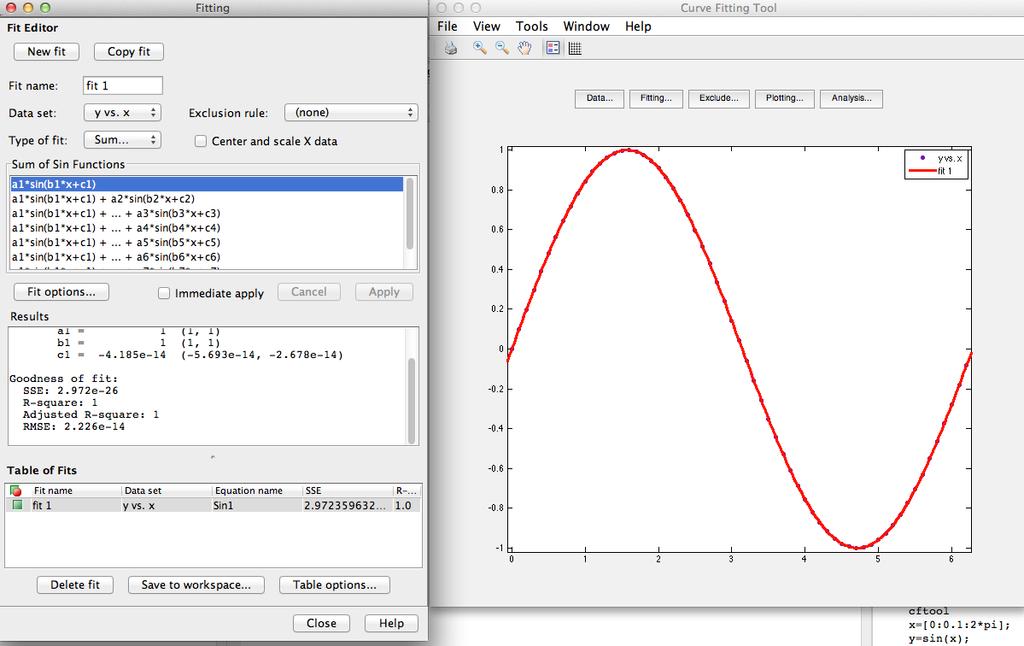Click the Apply button
Screen dimensions: 1024x646
tap(384, 292)
